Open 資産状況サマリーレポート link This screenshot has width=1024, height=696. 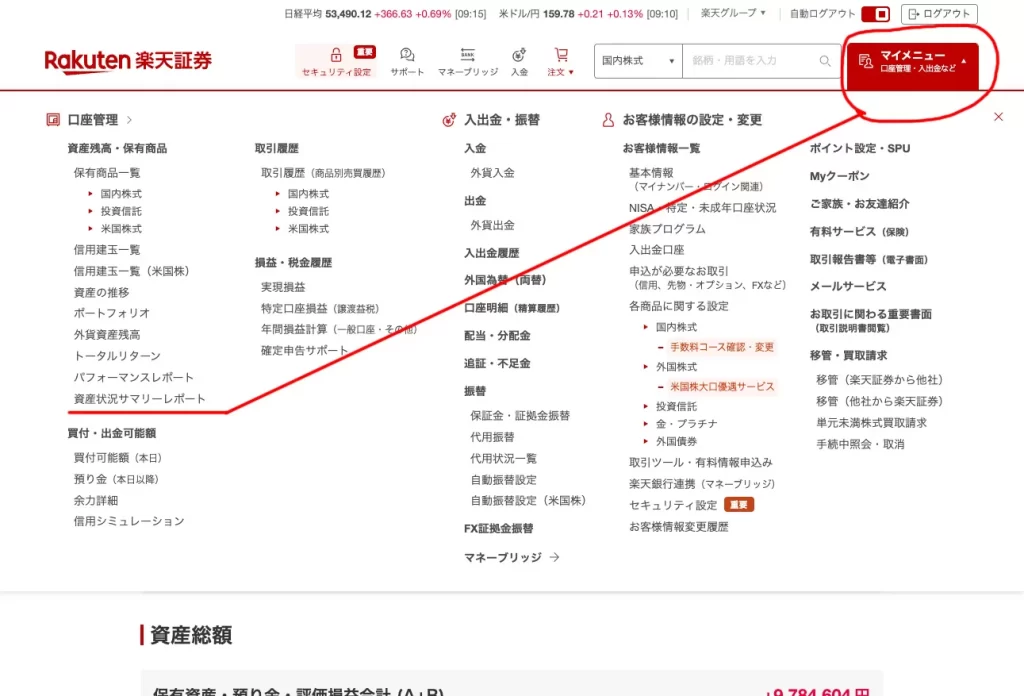point(139,399)
